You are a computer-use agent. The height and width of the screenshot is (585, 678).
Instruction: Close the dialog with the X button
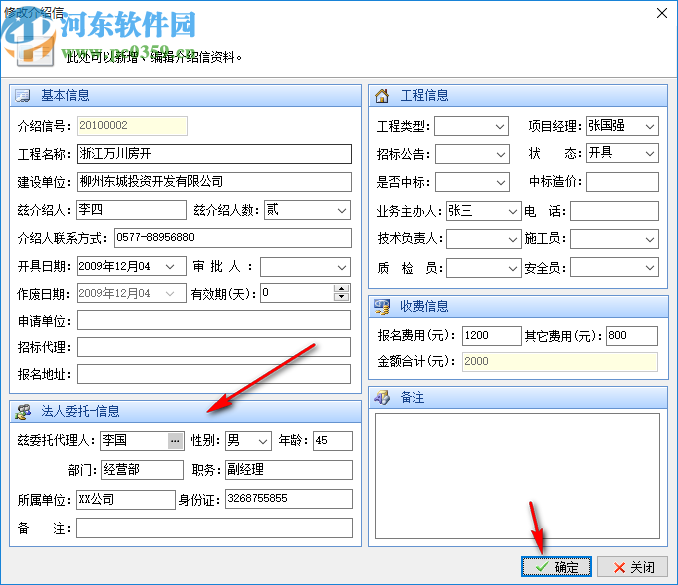click(662, 13)
